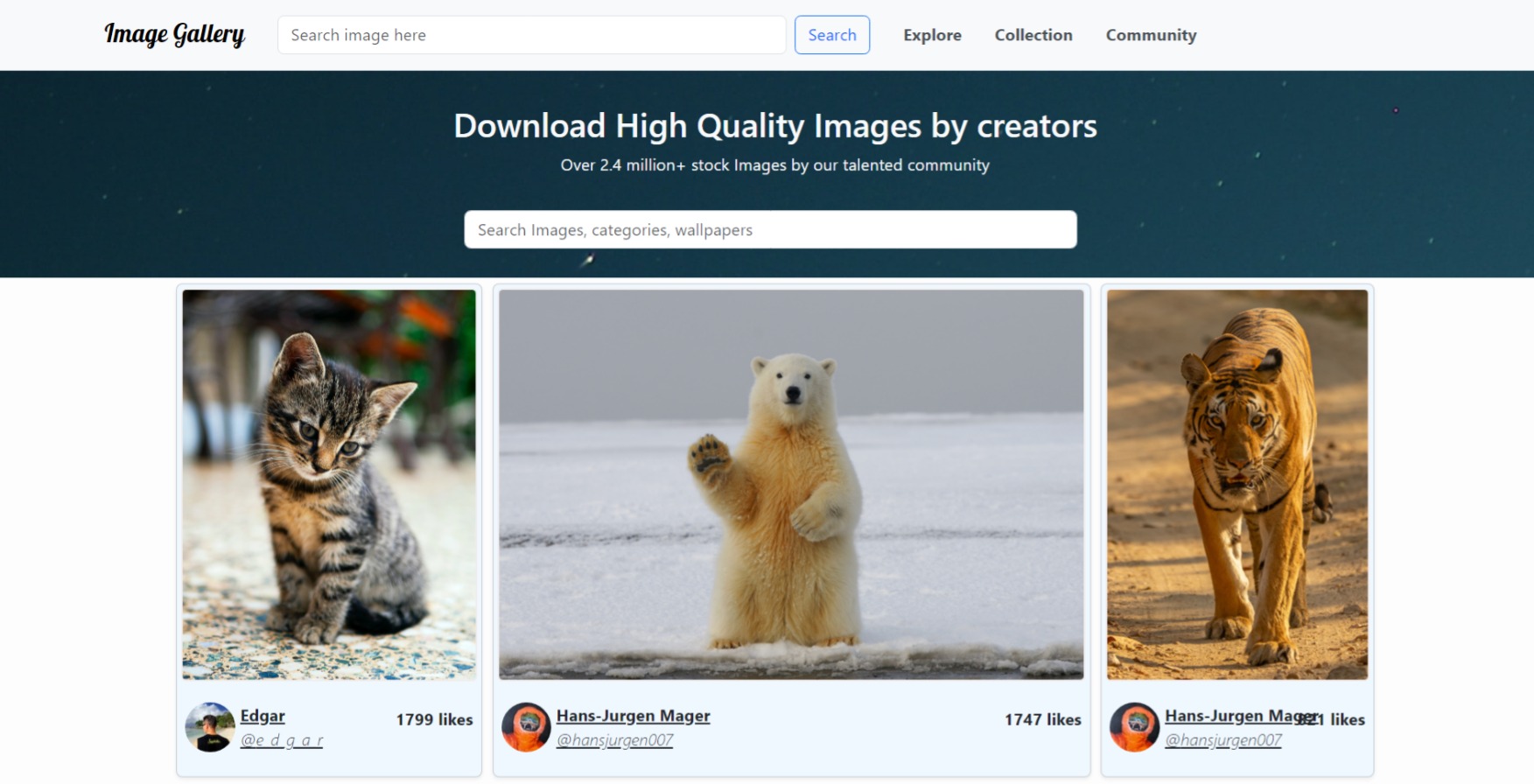Focus the 'Search image here' field

531,35
